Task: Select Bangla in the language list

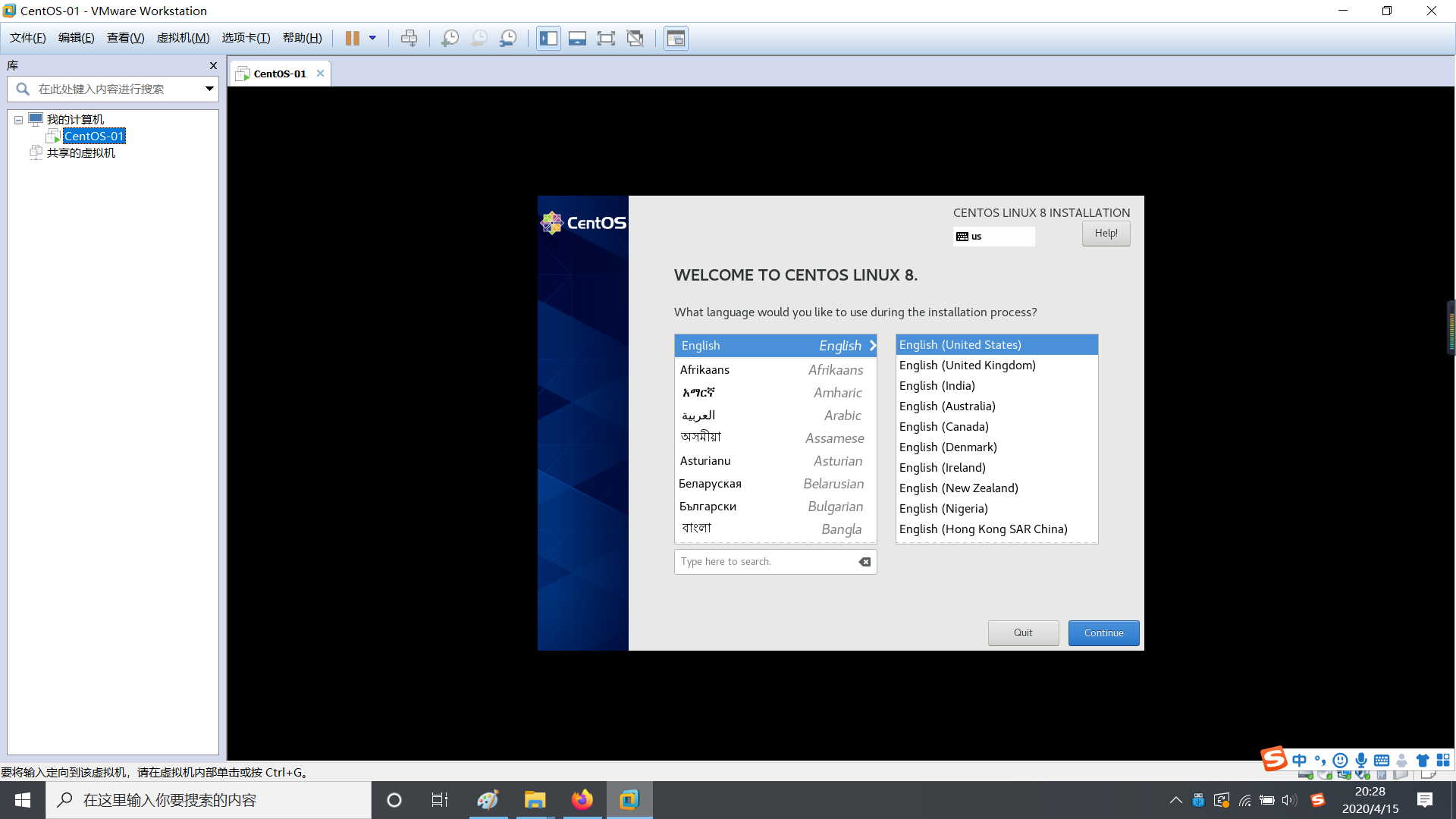Action: tap(775, 529)
